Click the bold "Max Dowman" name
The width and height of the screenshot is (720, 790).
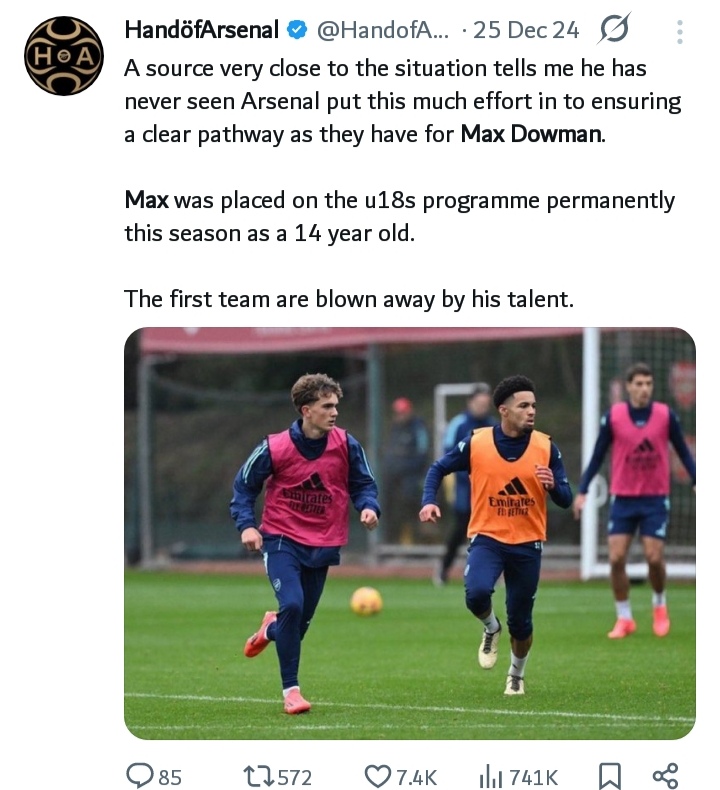point(532,134)
